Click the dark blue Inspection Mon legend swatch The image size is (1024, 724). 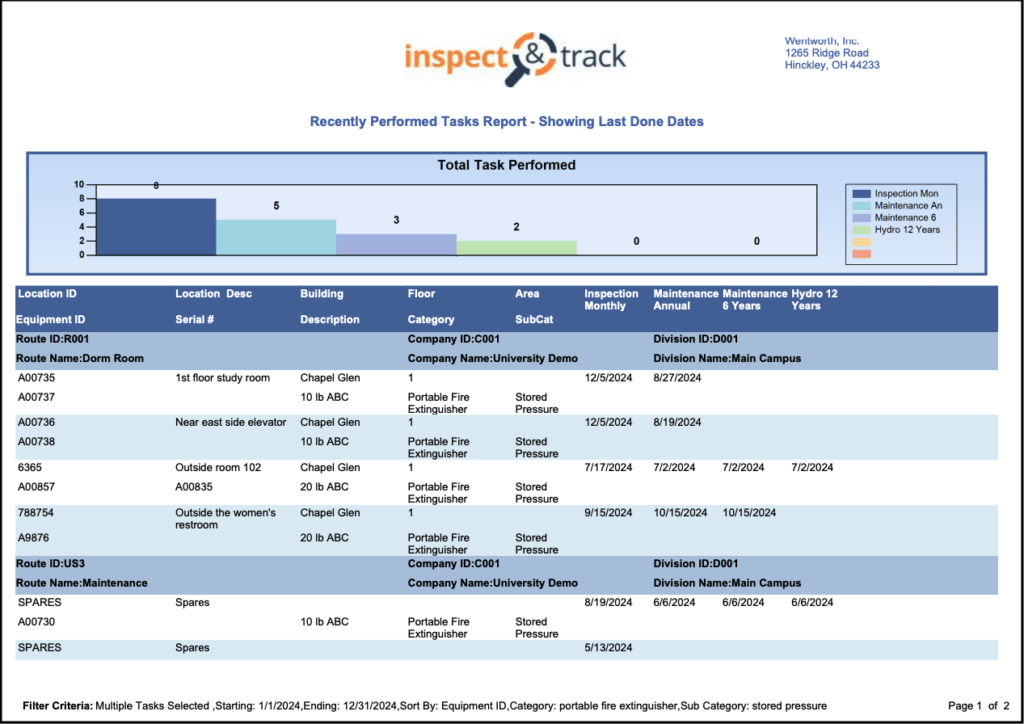[859, 193]
